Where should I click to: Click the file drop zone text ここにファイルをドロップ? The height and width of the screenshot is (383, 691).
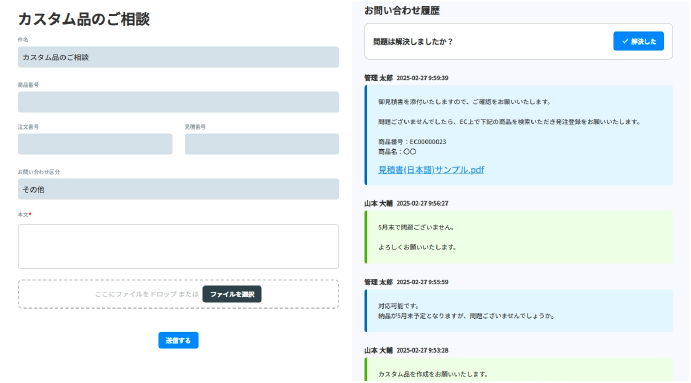point(136,294)
